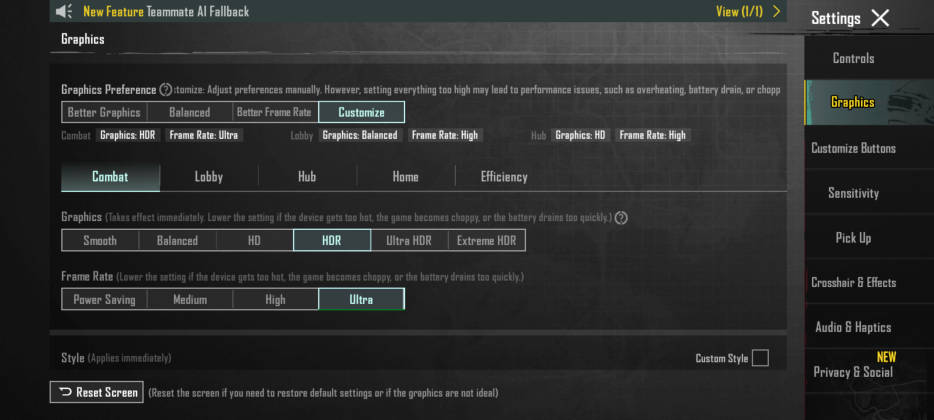Choose Better Frame Rate preference
This screenshot has width=934, height=420.
click(275, 112)
